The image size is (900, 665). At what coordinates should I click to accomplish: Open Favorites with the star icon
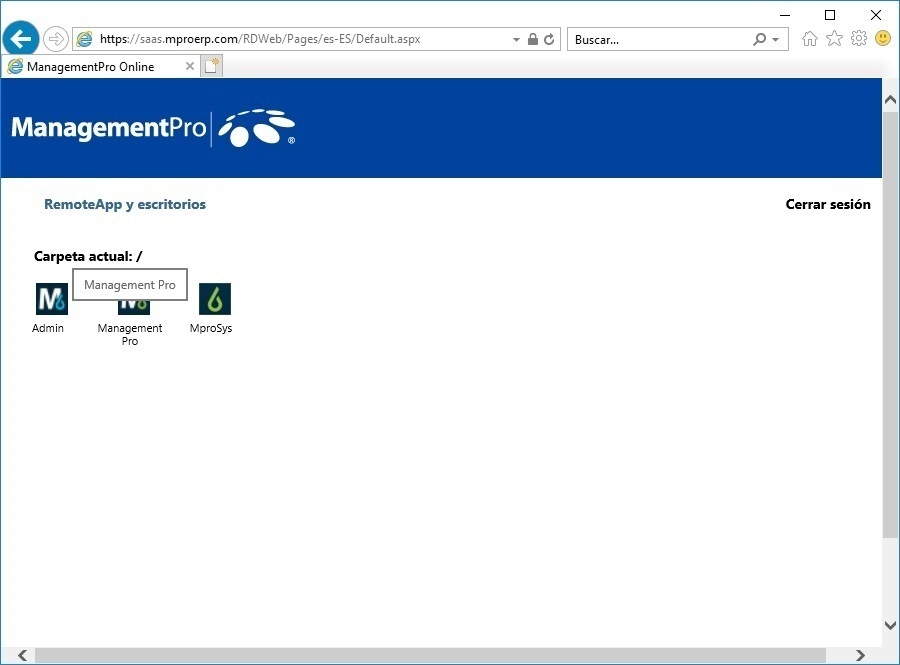(834, 38)
